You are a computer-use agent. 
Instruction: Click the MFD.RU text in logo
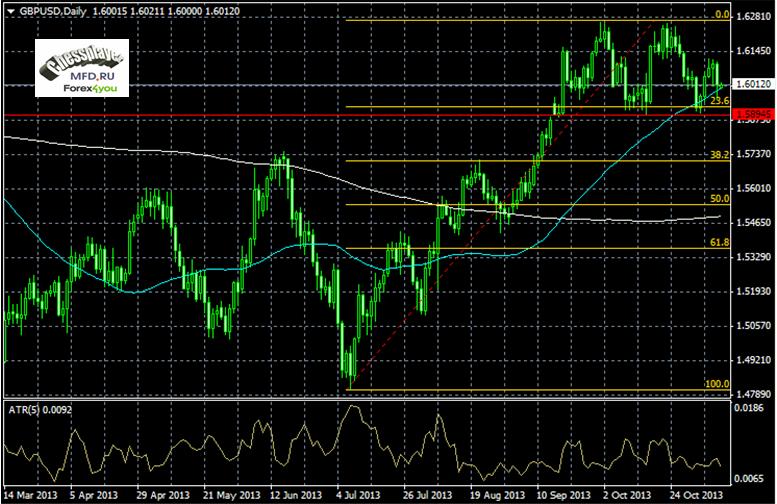(89, 73)
